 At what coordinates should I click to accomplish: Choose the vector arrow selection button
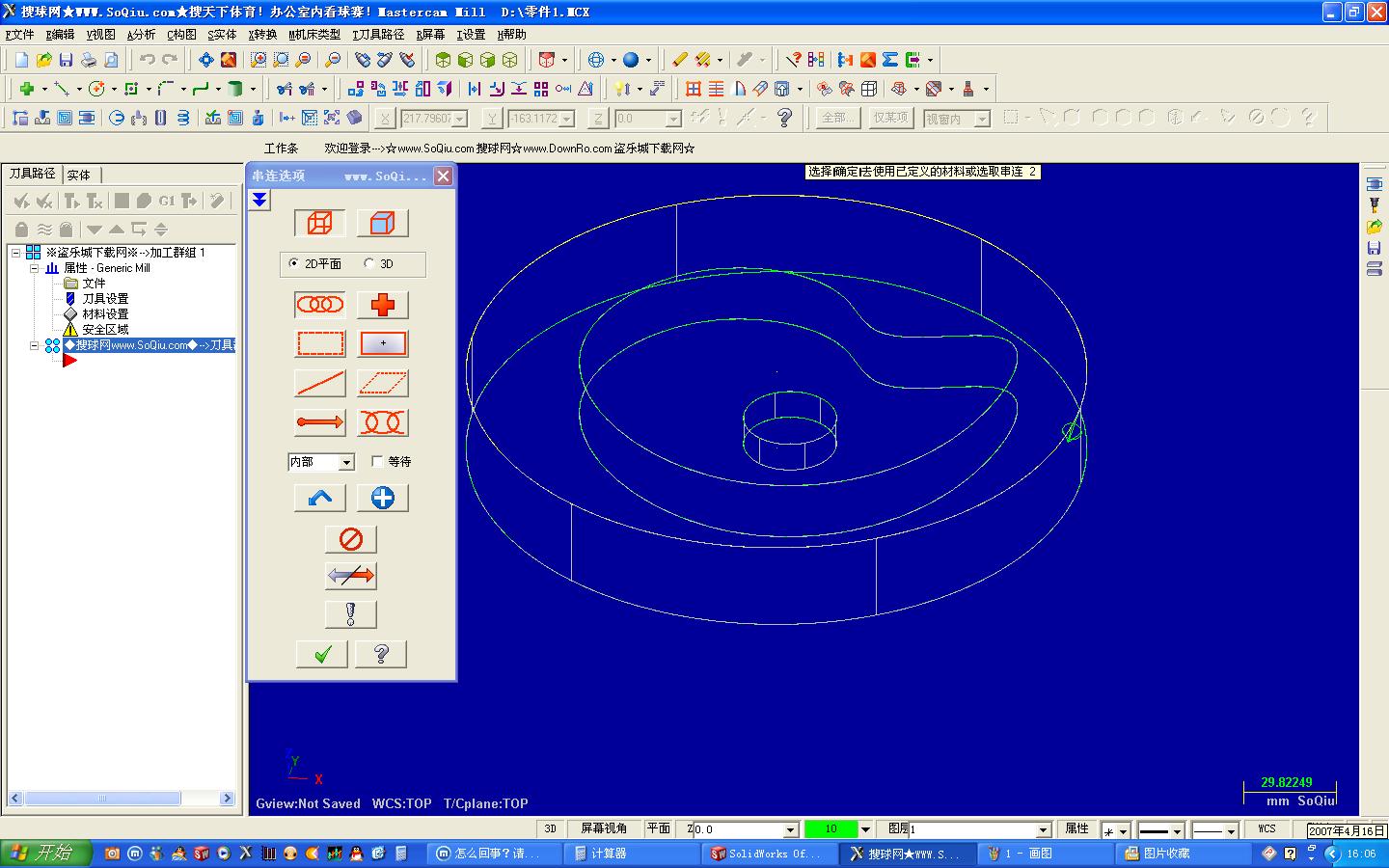pyautogui.click(x=319, y=422)
